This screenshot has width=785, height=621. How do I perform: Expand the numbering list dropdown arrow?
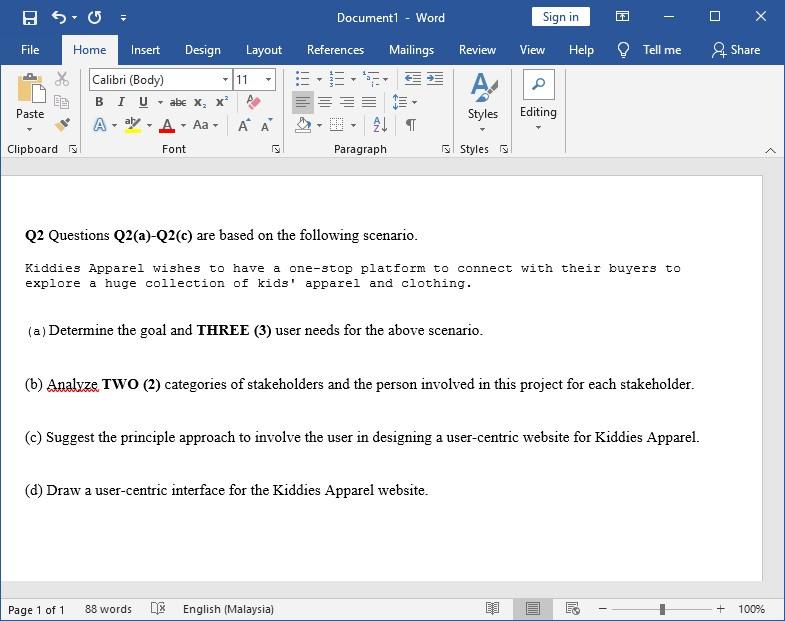tap(353, 80)
